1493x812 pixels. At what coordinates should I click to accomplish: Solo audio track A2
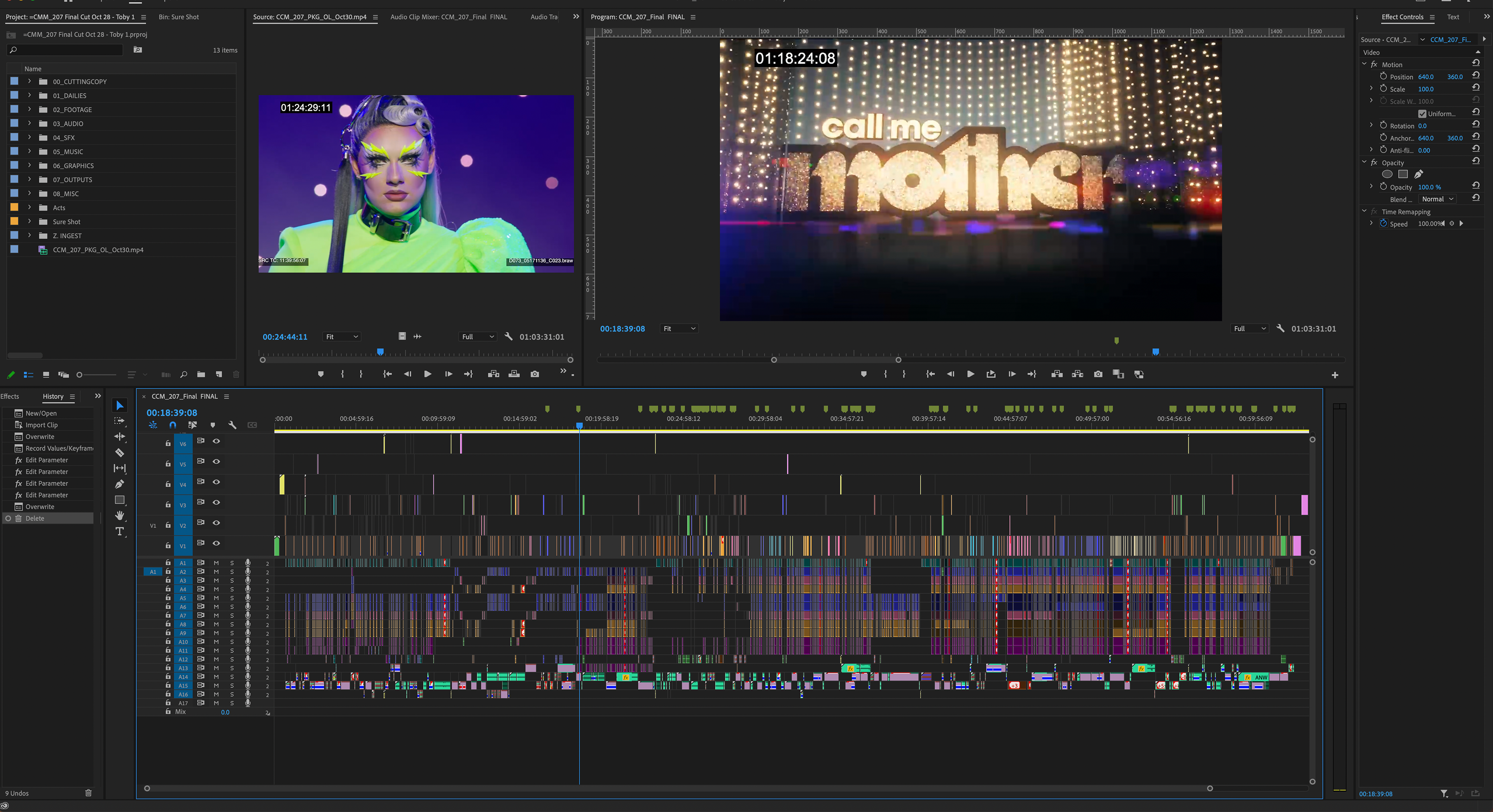click(x=232, y=571)
